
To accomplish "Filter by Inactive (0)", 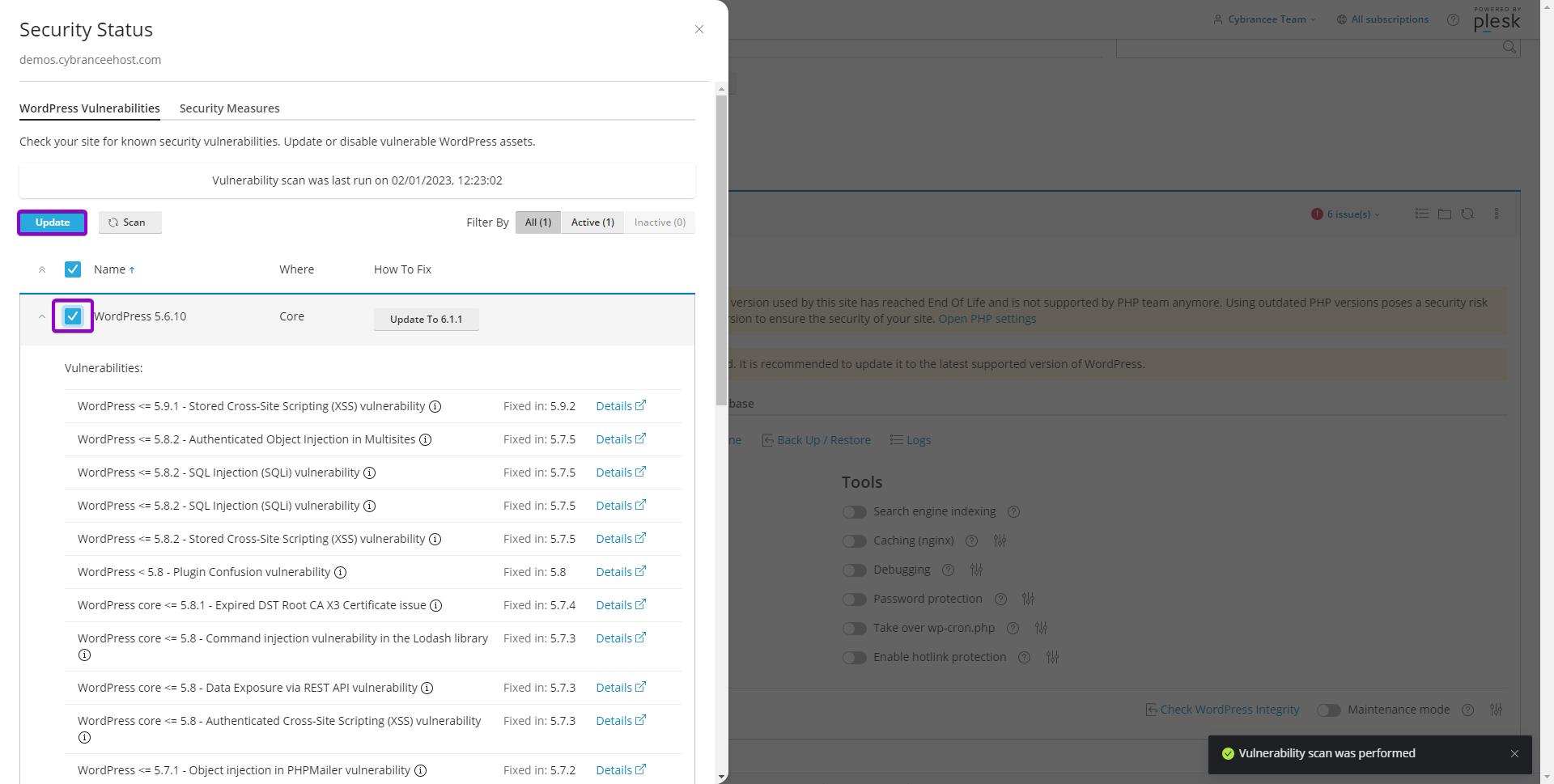I will coord(660,222).
